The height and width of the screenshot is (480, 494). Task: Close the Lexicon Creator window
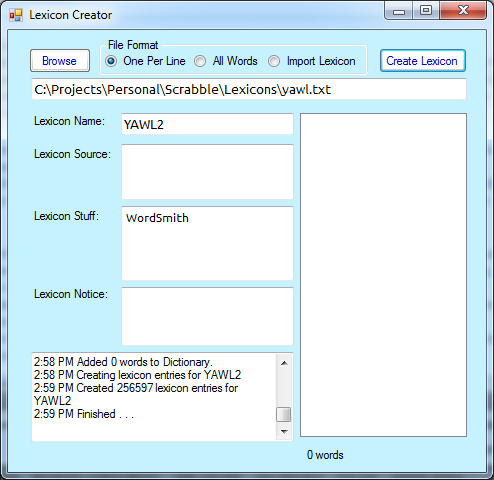463,11
